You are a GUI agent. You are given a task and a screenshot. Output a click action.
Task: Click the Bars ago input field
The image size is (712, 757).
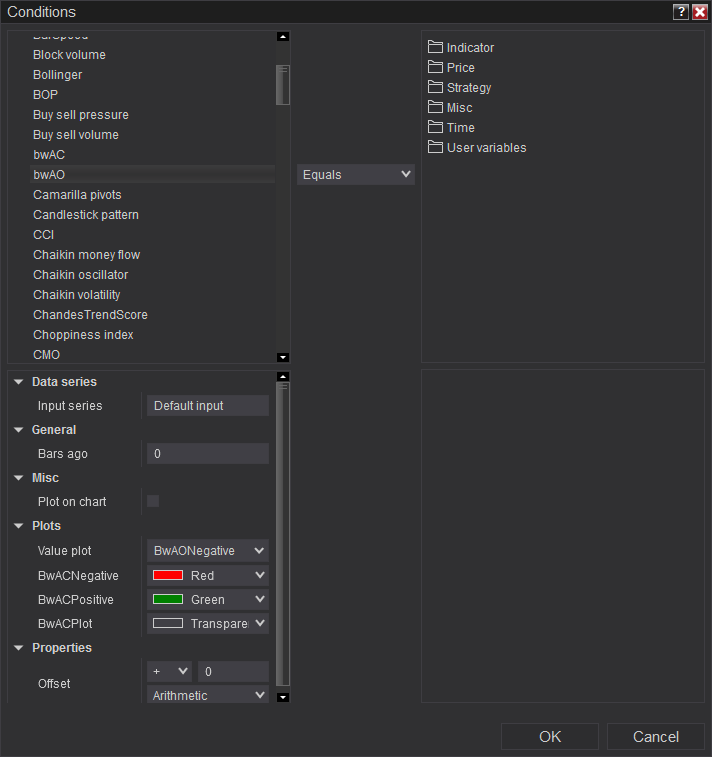[x=208, y=454]
